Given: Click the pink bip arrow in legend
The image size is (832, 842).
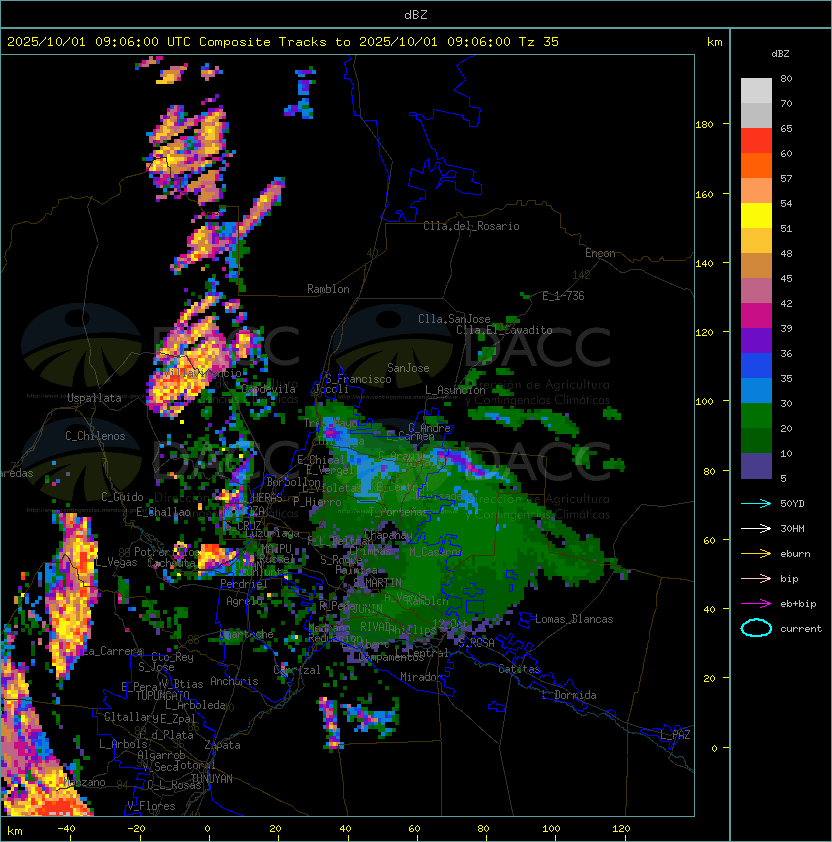Looking at the screenshot, I should tap(756, 578).
